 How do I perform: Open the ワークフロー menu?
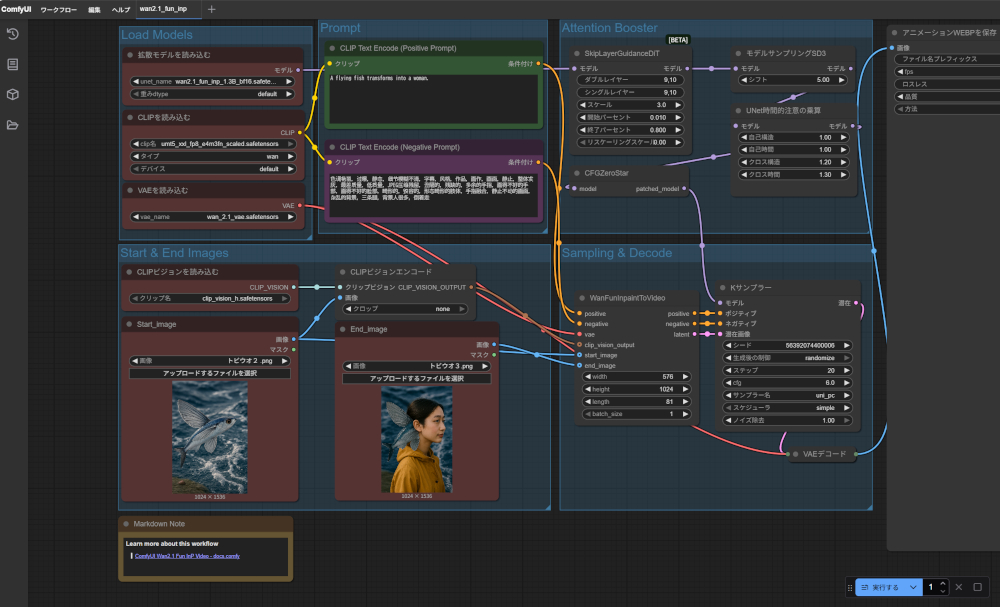tap(59, 9)
